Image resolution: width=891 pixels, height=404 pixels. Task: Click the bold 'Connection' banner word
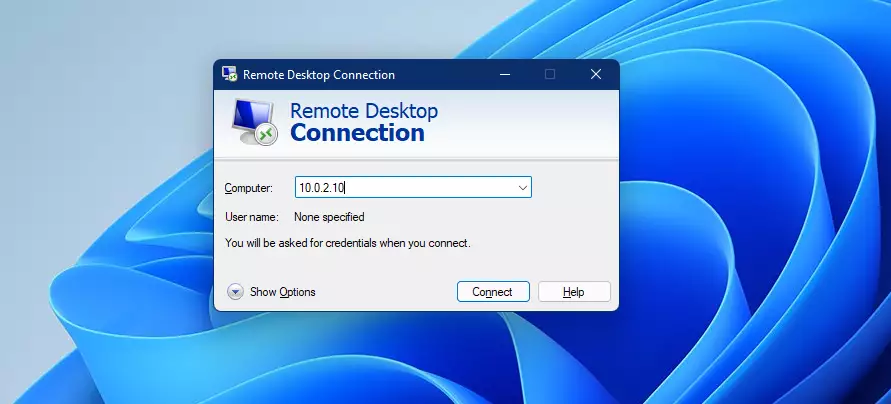(357, 133)
